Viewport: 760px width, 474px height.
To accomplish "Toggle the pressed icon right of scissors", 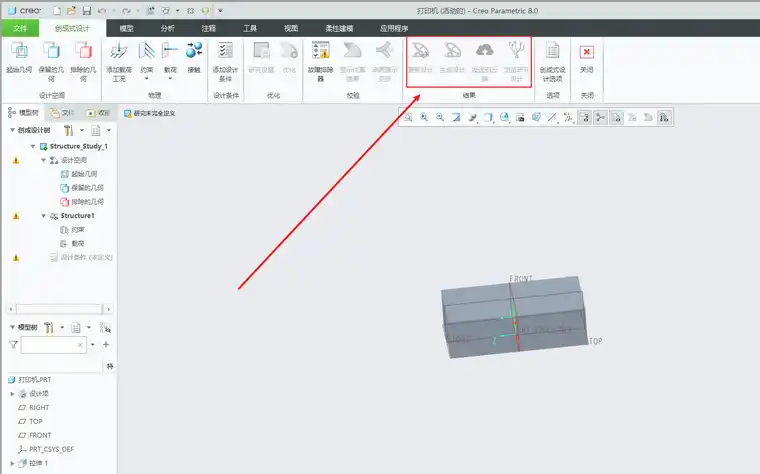I will (x=617, y=117).
